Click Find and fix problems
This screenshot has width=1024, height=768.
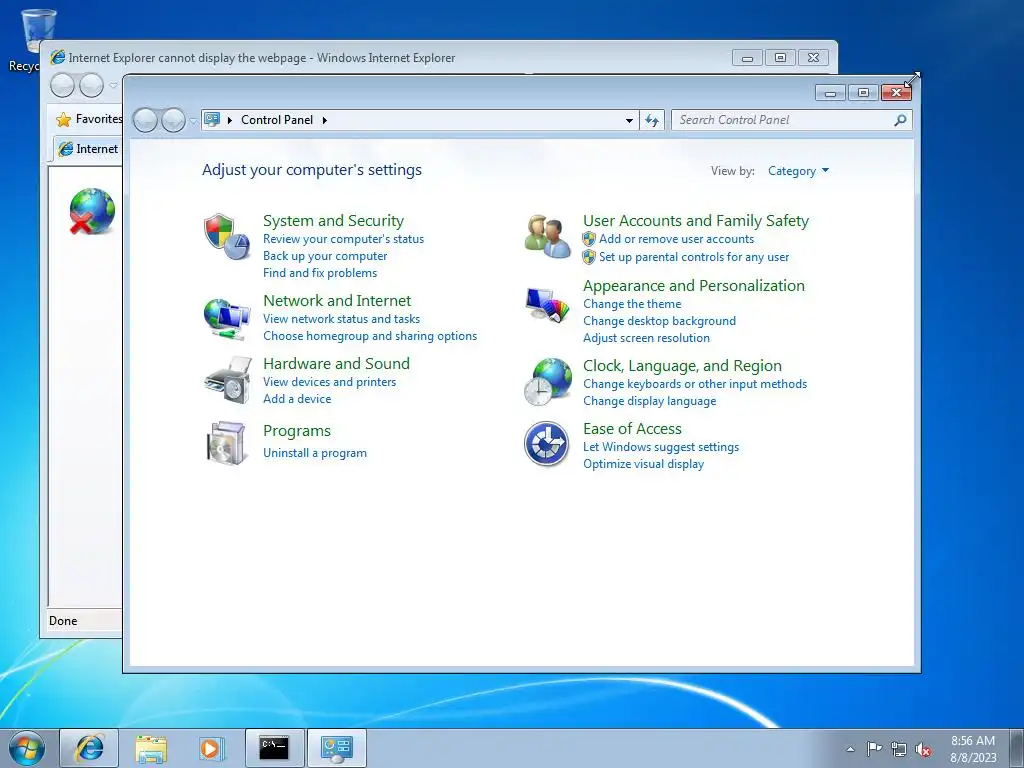tap(320, 273)
